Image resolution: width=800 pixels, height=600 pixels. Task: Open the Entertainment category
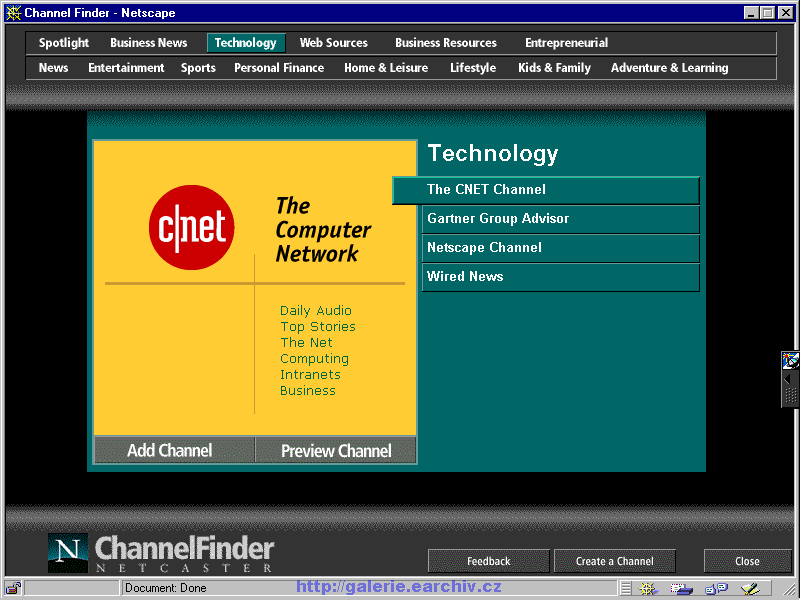click(126, 68)
